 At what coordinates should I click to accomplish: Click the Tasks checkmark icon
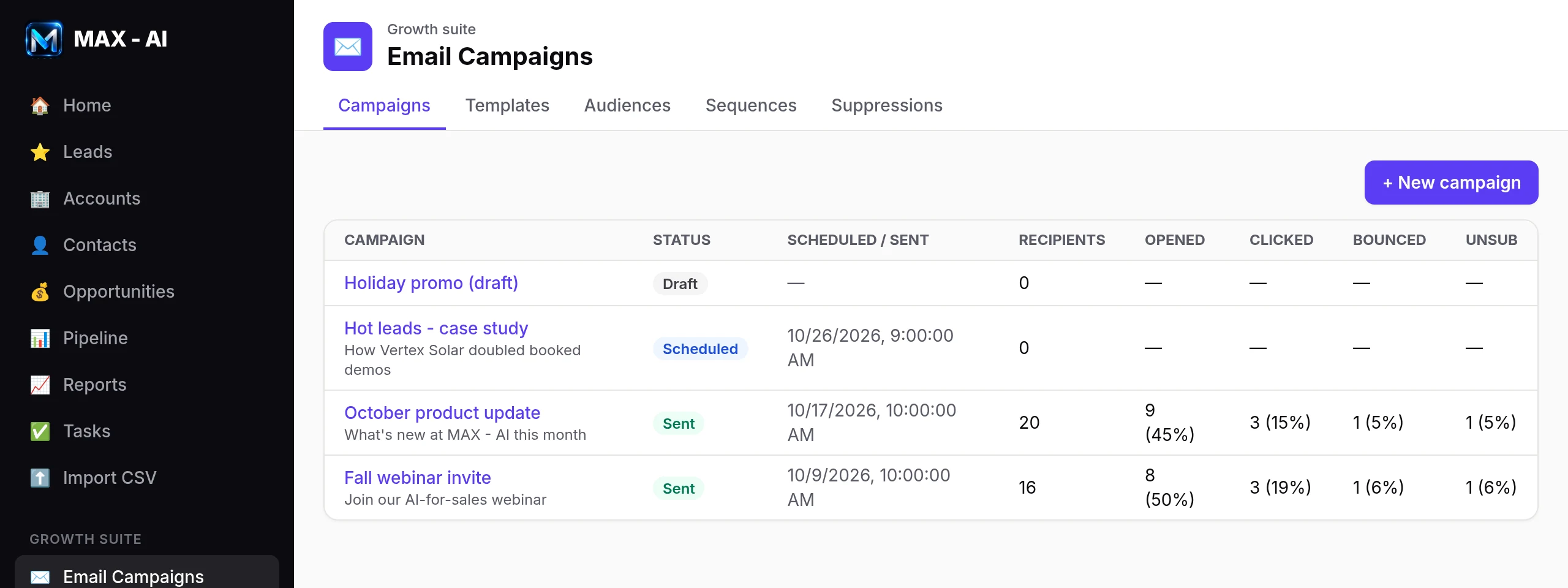(x=40, y=431)
